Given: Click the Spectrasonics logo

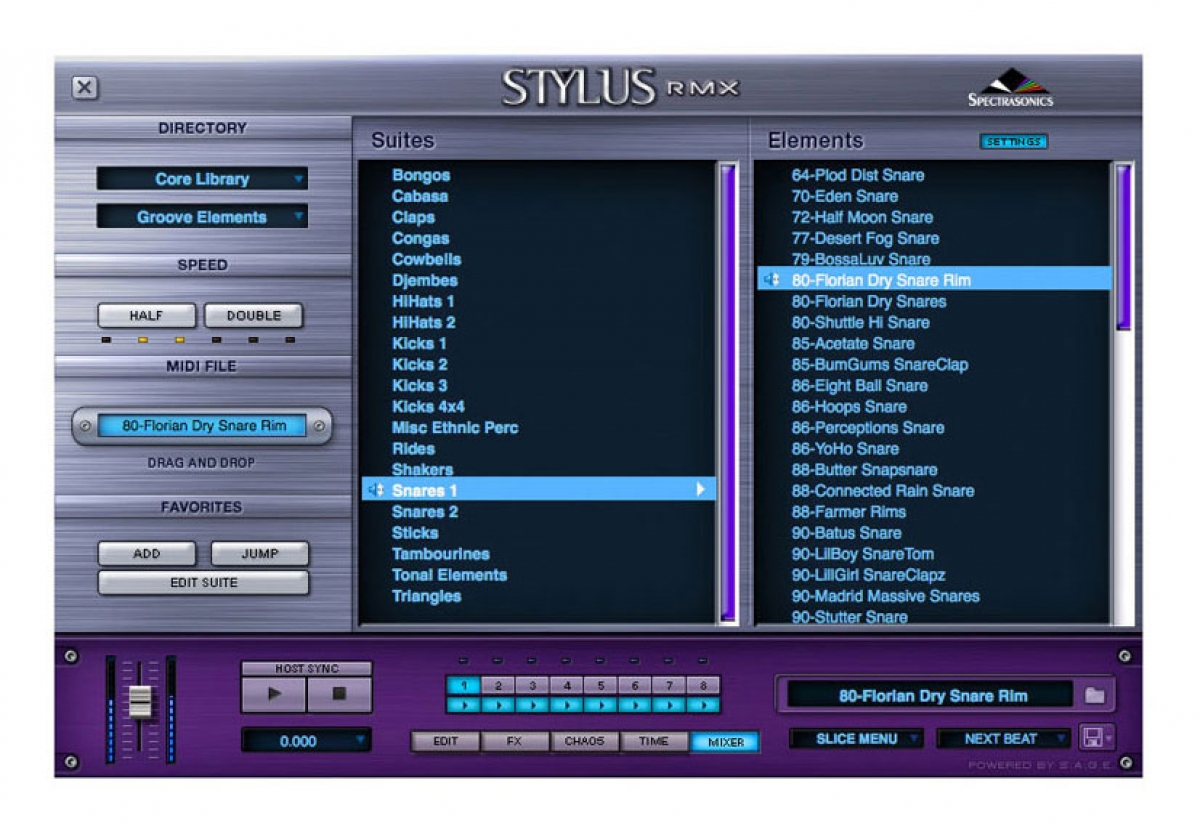Looking at the screenshot, I should (x=1010, y=87).
